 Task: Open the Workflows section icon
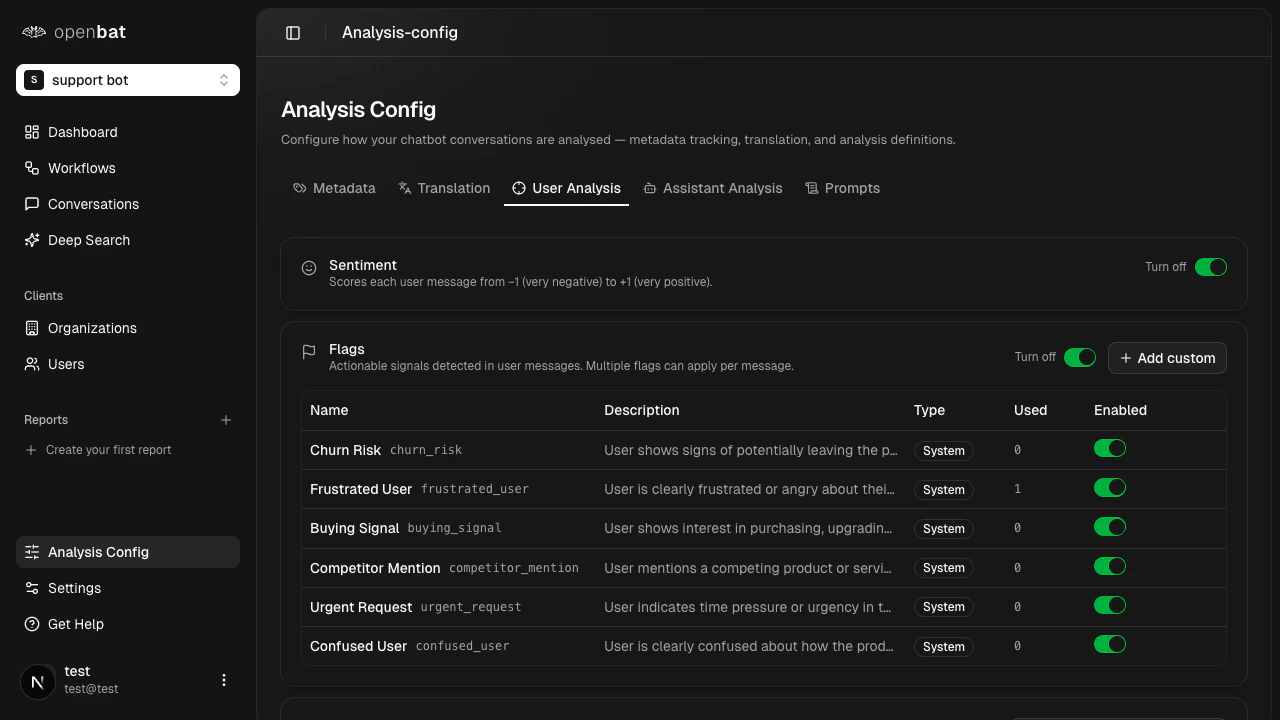click(30, 168)
